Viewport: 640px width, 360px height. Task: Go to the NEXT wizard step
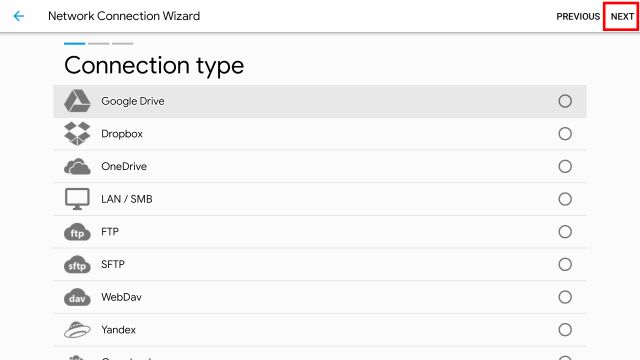pos(622,16)
